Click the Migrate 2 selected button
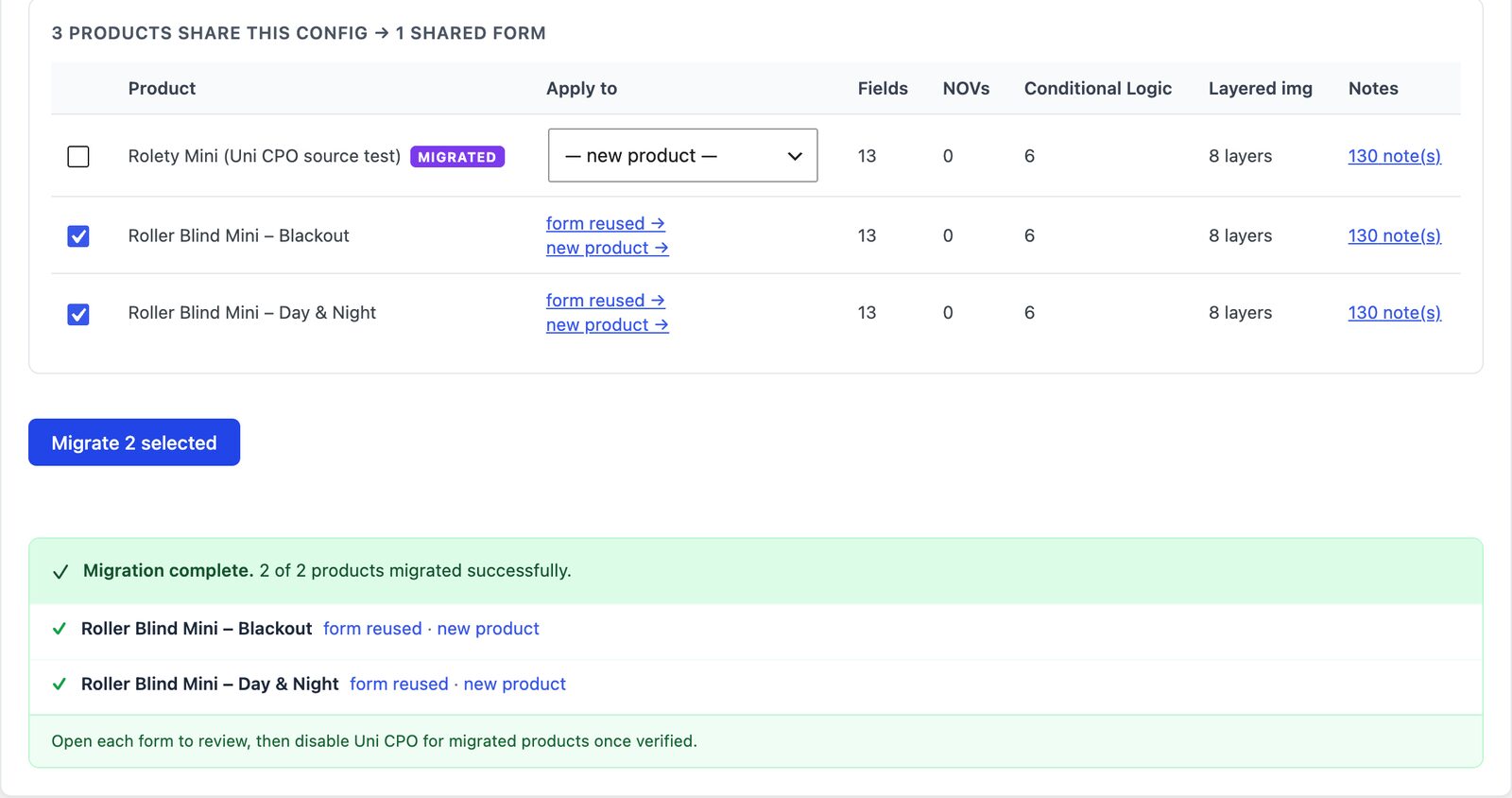Screen dimensions: 1512x798 pos(134,442)
